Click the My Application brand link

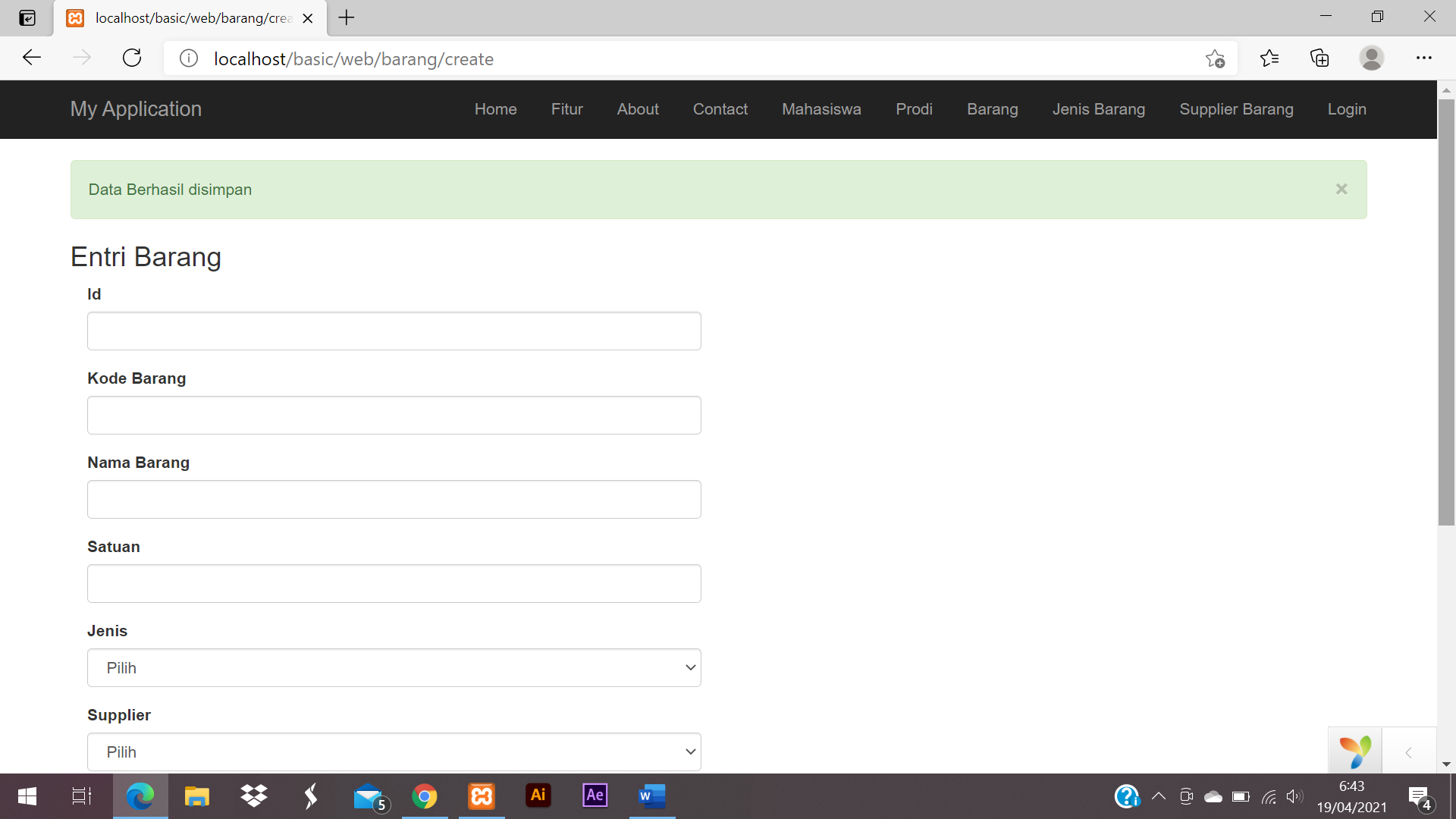pyautogui.click(x=136, y=109)
